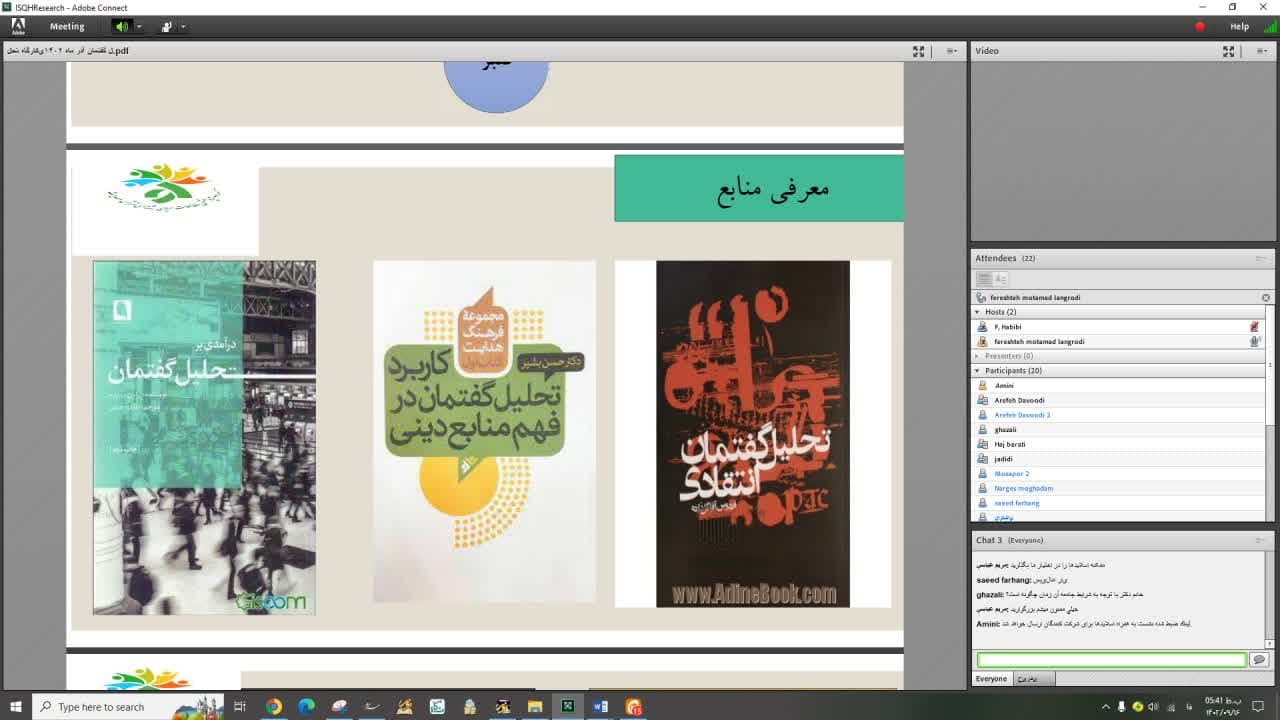Image resolution: width=1280 pixels, height=720 pixels.
Task: Switch to attendee status view
Action: pos(1000,279)
